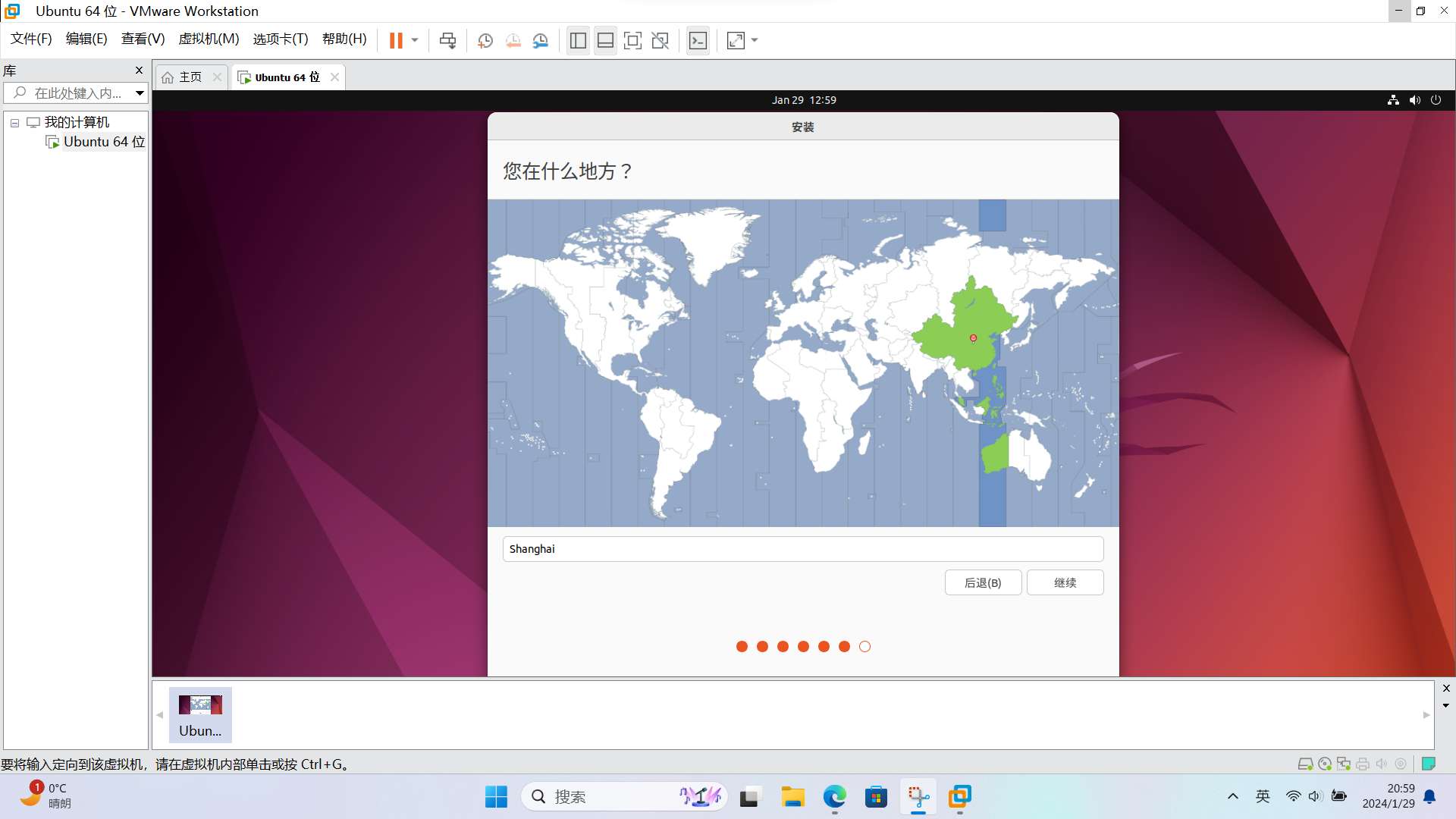Click the network adapter status icon
This screenshot has height=819, width=1456.
coord(1344,764)
